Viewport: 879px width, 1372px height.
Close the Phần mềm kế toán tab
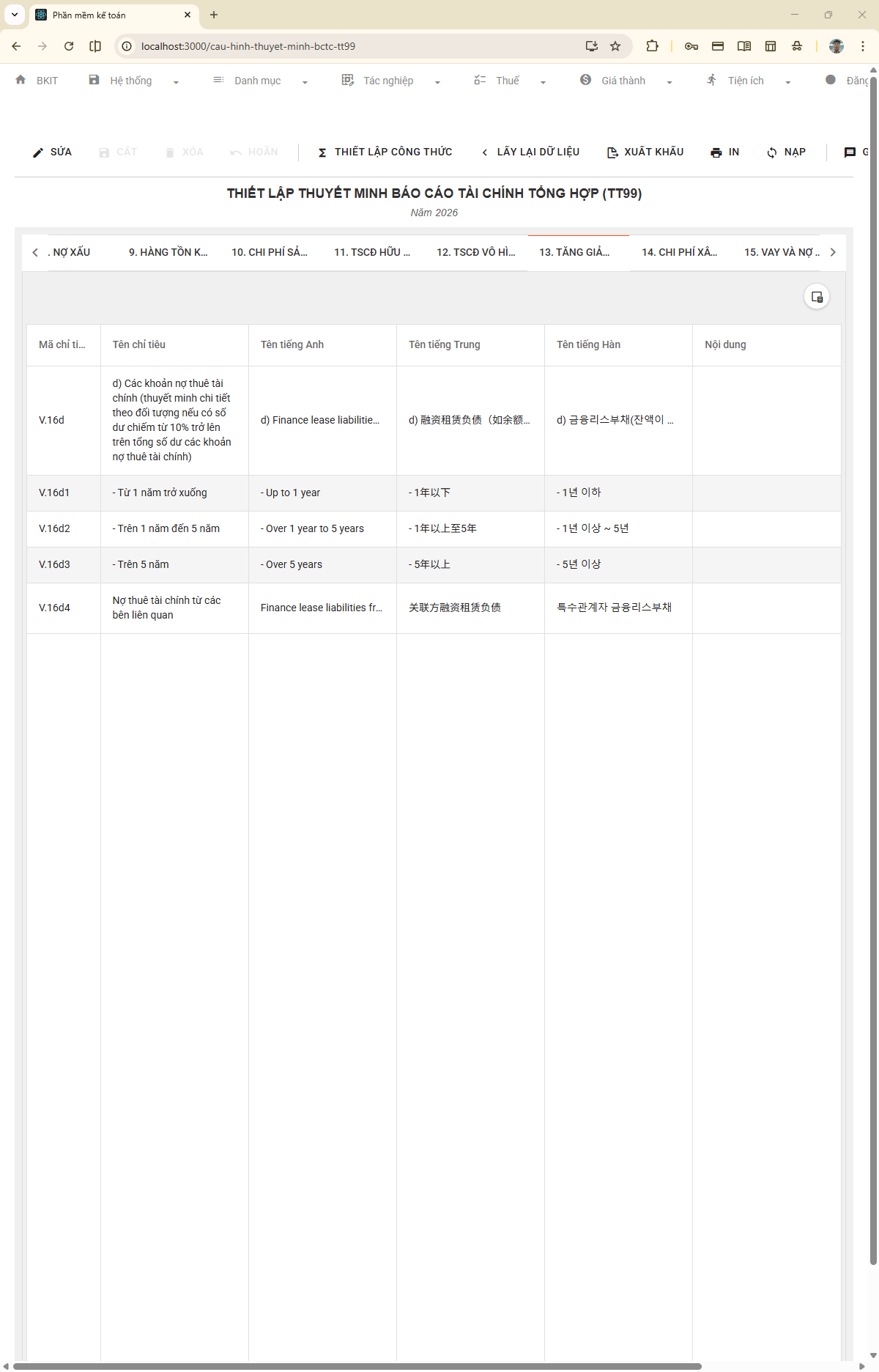[188, 15]
